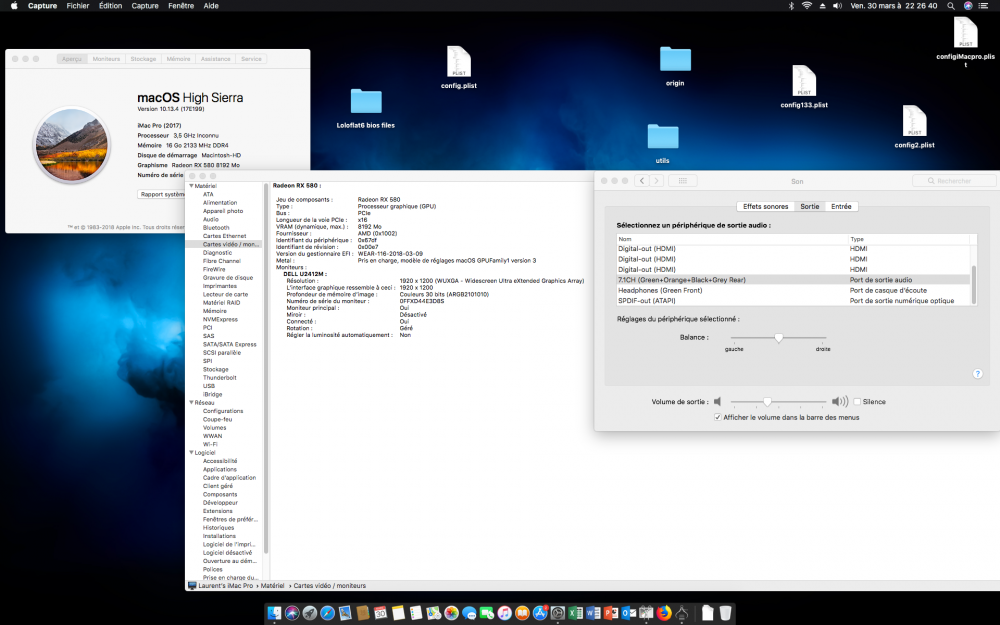Image resolution: width=1000 pixels, height=625 pixels.
Task: Open Launchpad rocket icon in Dock
Action: tap(310, 613)
